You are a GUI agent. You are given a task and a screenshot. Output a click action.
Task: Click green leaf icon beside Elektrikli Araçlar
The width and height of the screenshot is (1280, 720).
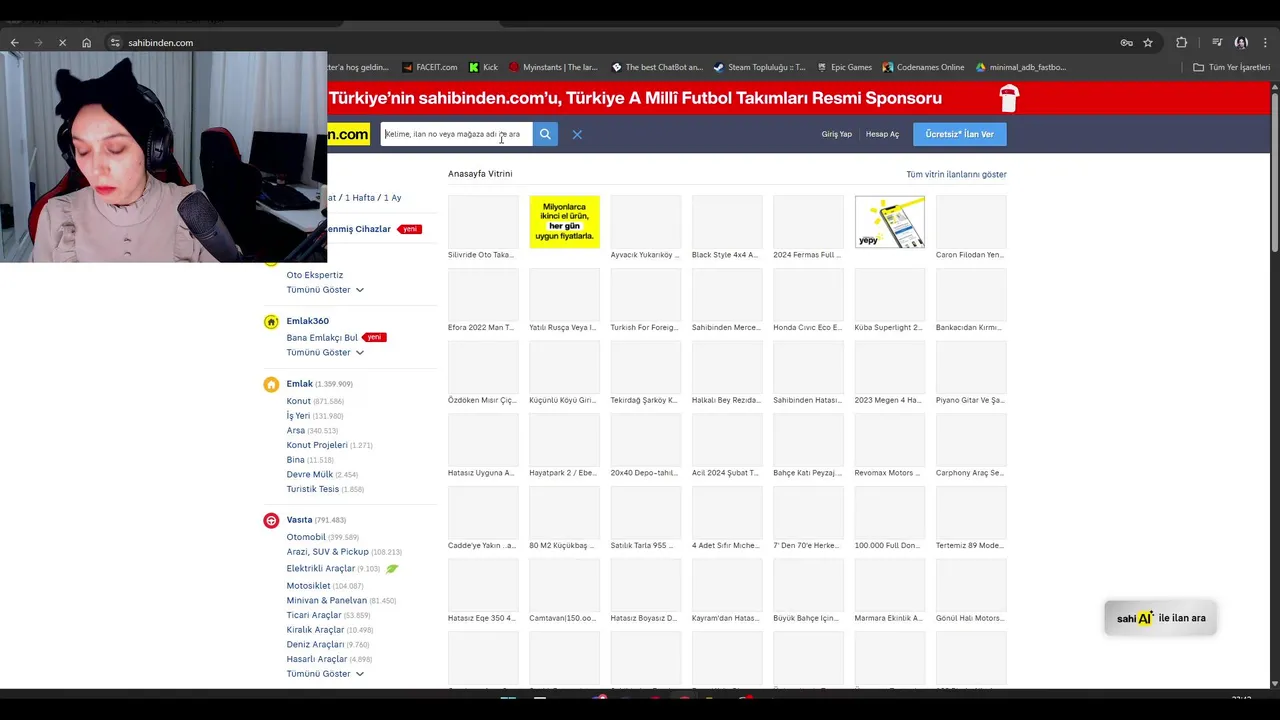pos(392,569)
